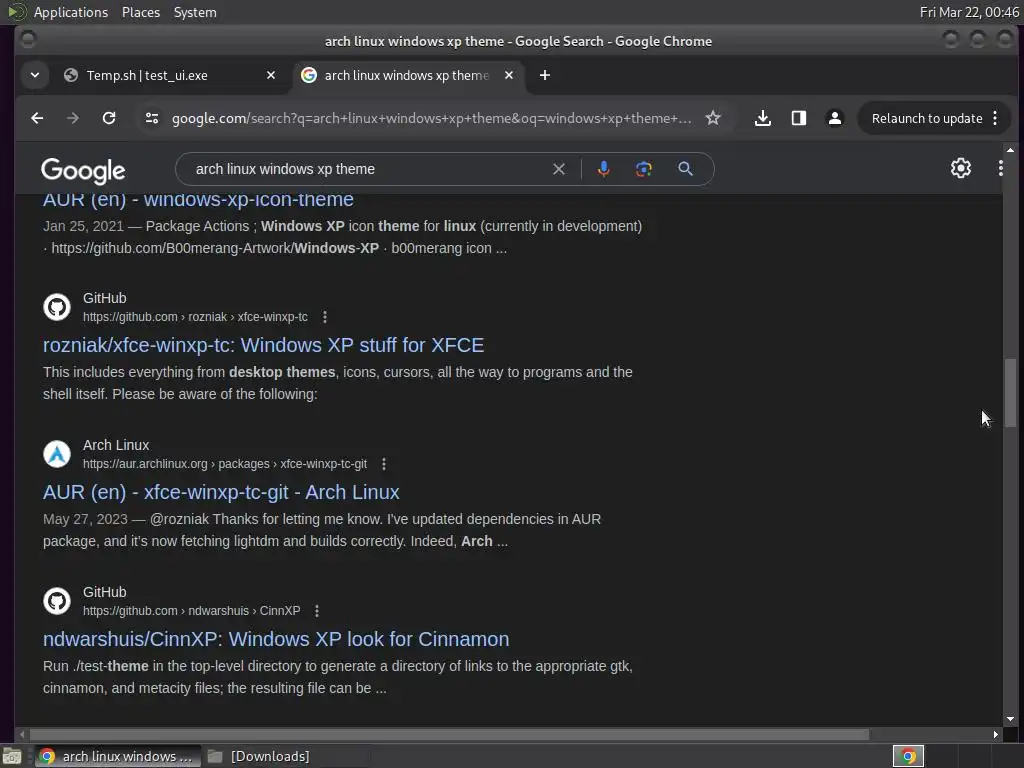Submit search with the magnifier icon
Viewport: 1024px width, 768px height.
point(685,169)
